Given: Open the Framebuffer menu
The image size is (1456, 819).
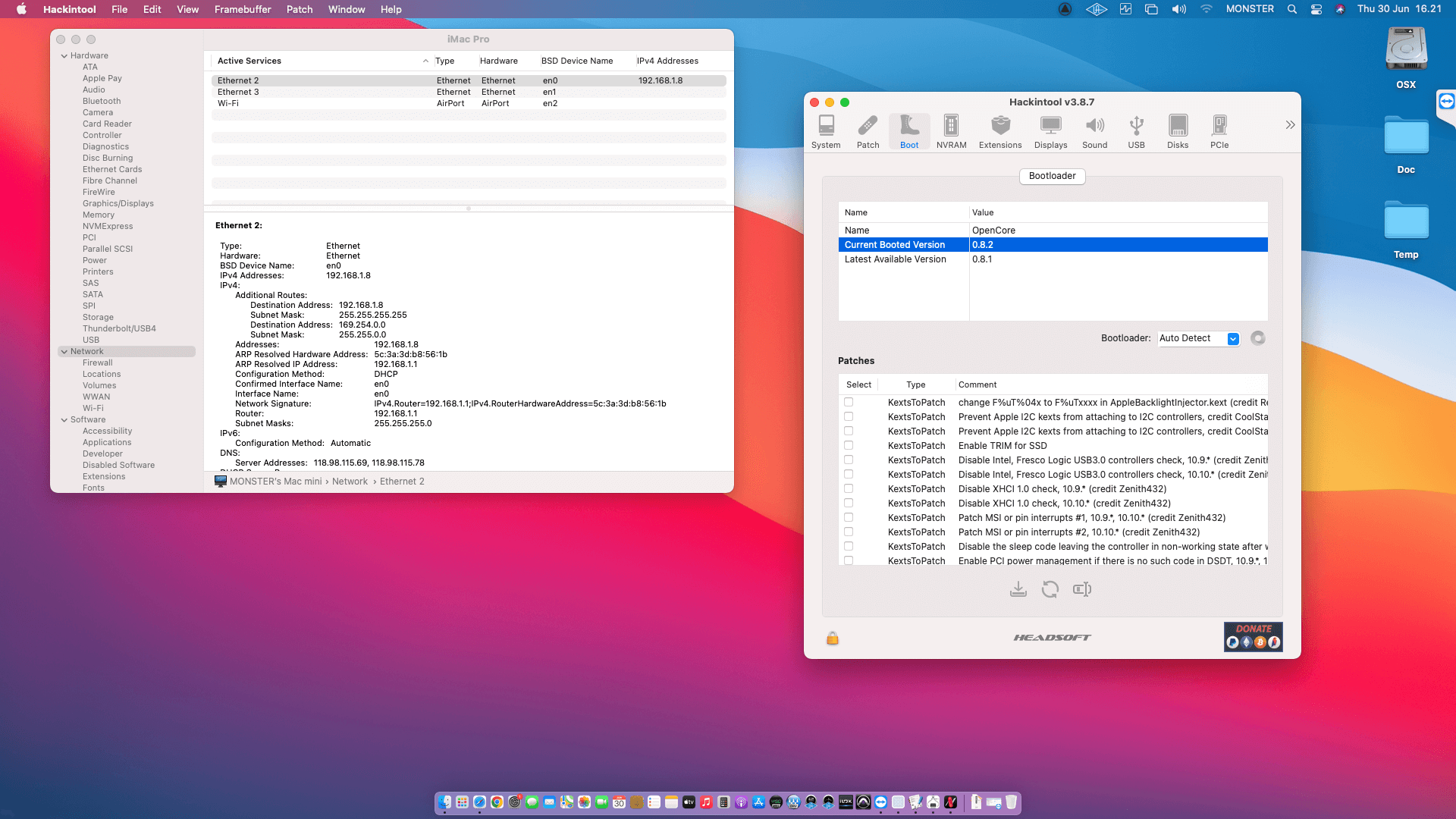Looking at the screenshot, I should [243, 9].
